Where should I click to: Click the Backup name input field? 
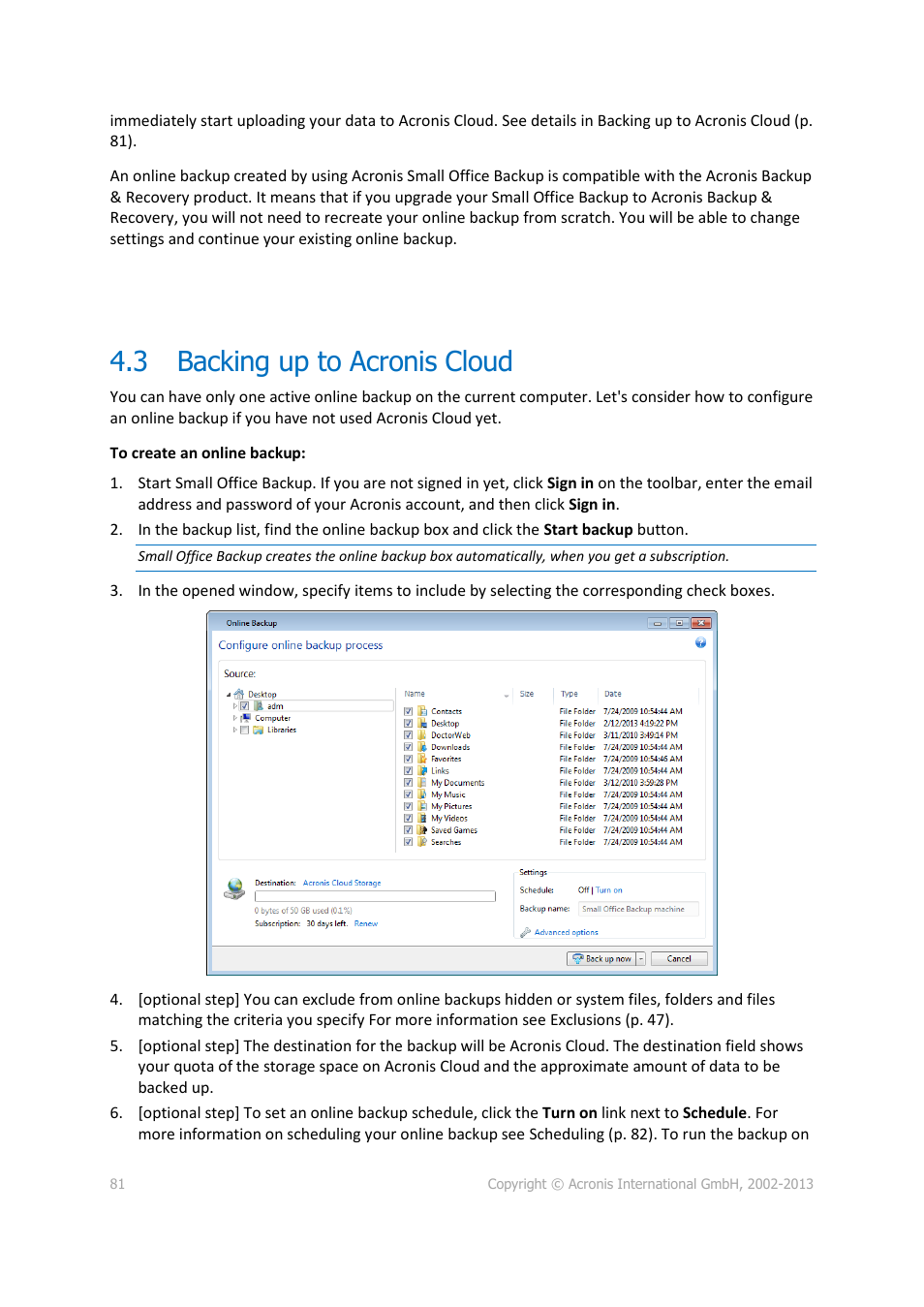pyautogui.click(x=638, y=910)
